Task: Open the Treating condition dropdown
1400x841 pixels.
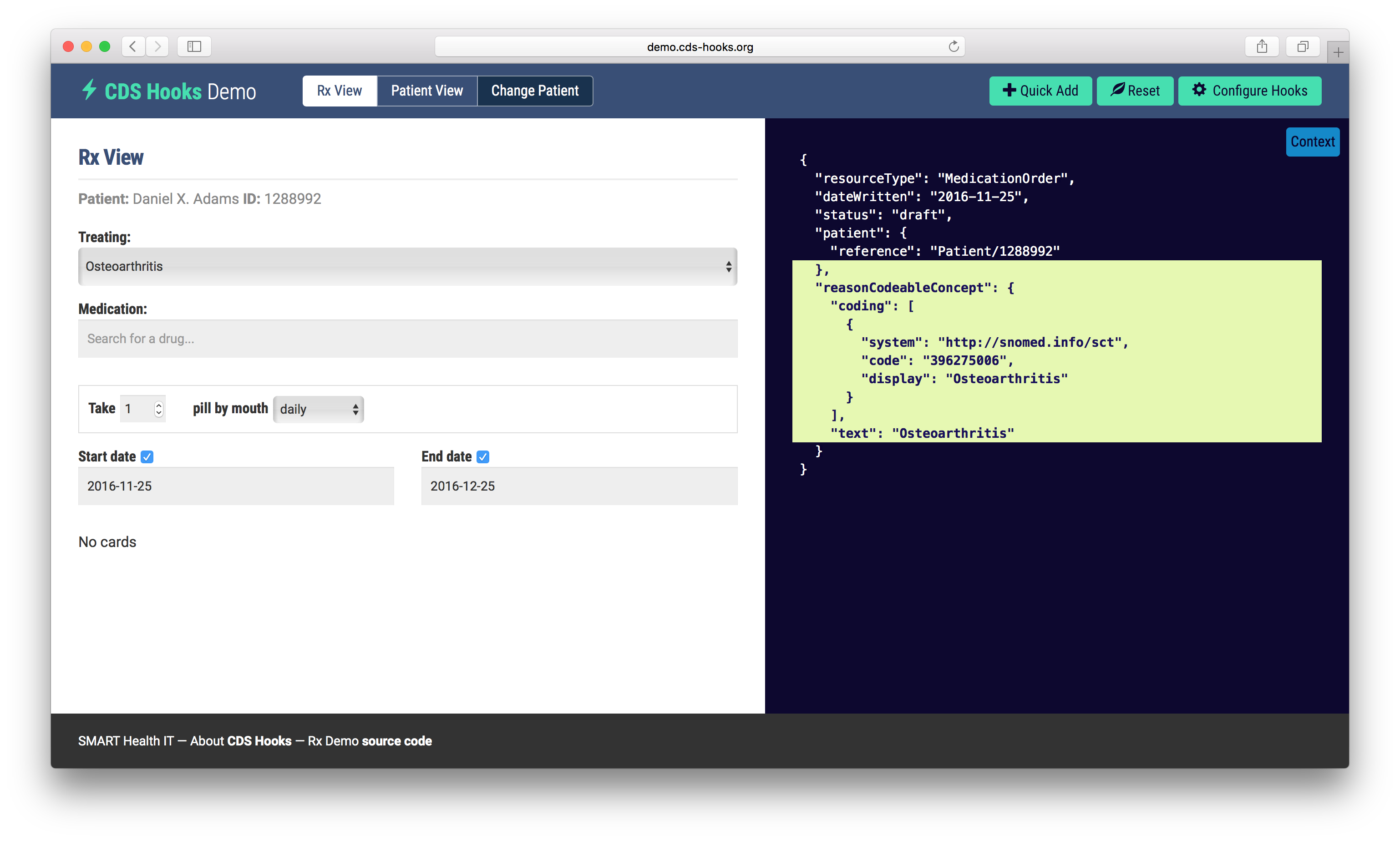Action: click(x=407, y=266)
